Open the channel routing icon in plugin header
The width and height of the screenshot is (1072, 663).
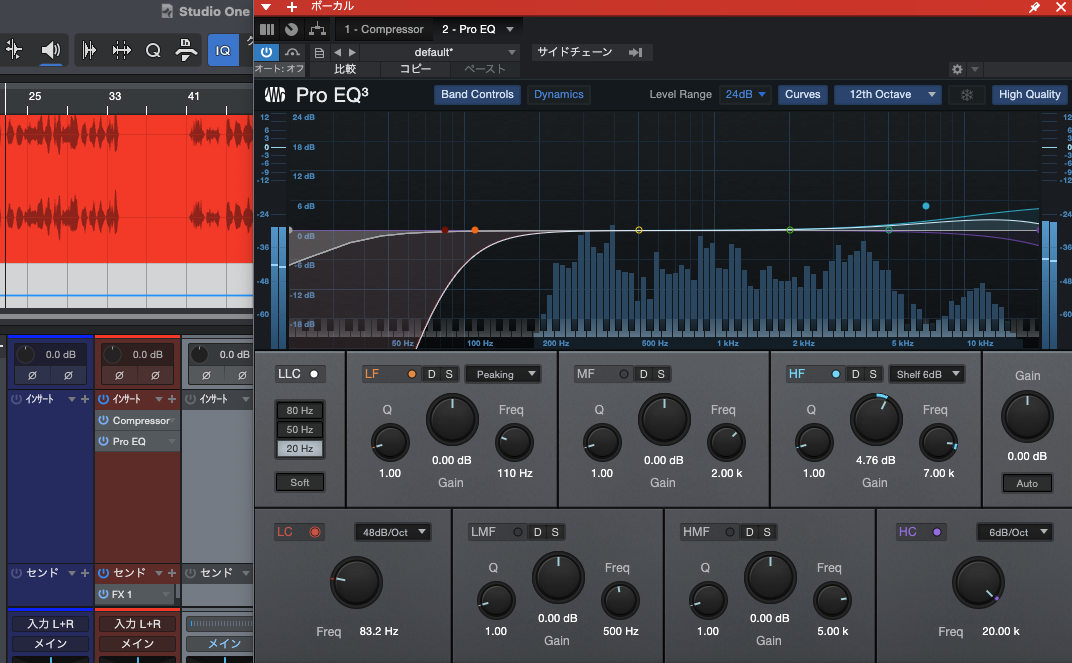click(317, 29)
